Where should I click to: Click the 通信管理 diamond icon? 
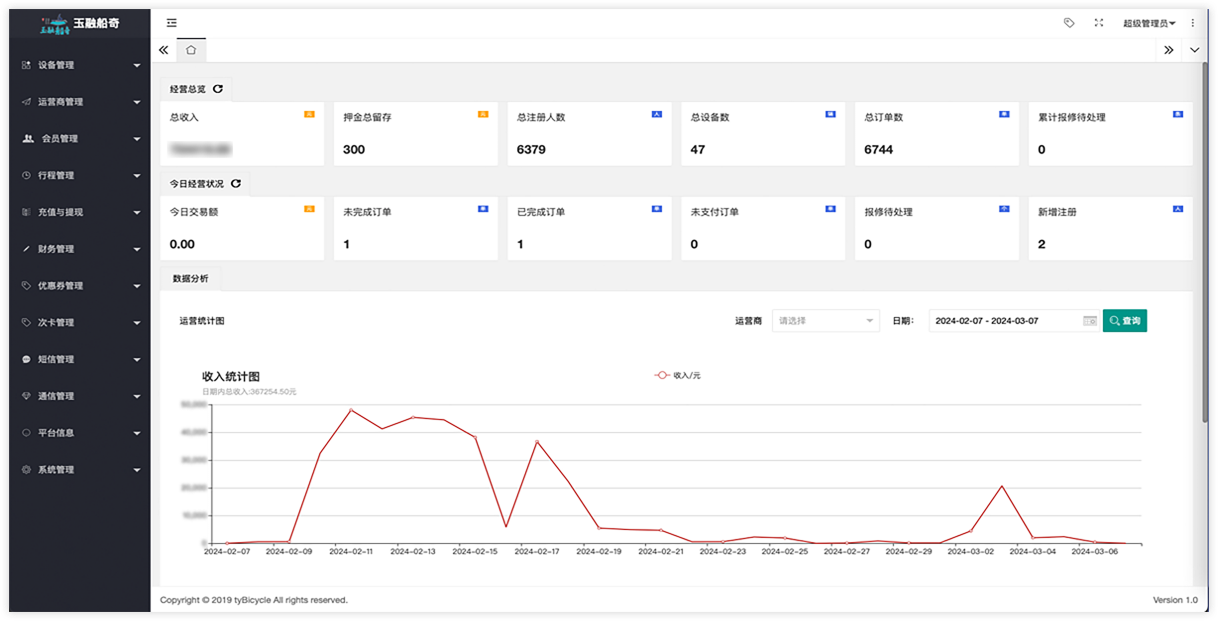(27, 396)
